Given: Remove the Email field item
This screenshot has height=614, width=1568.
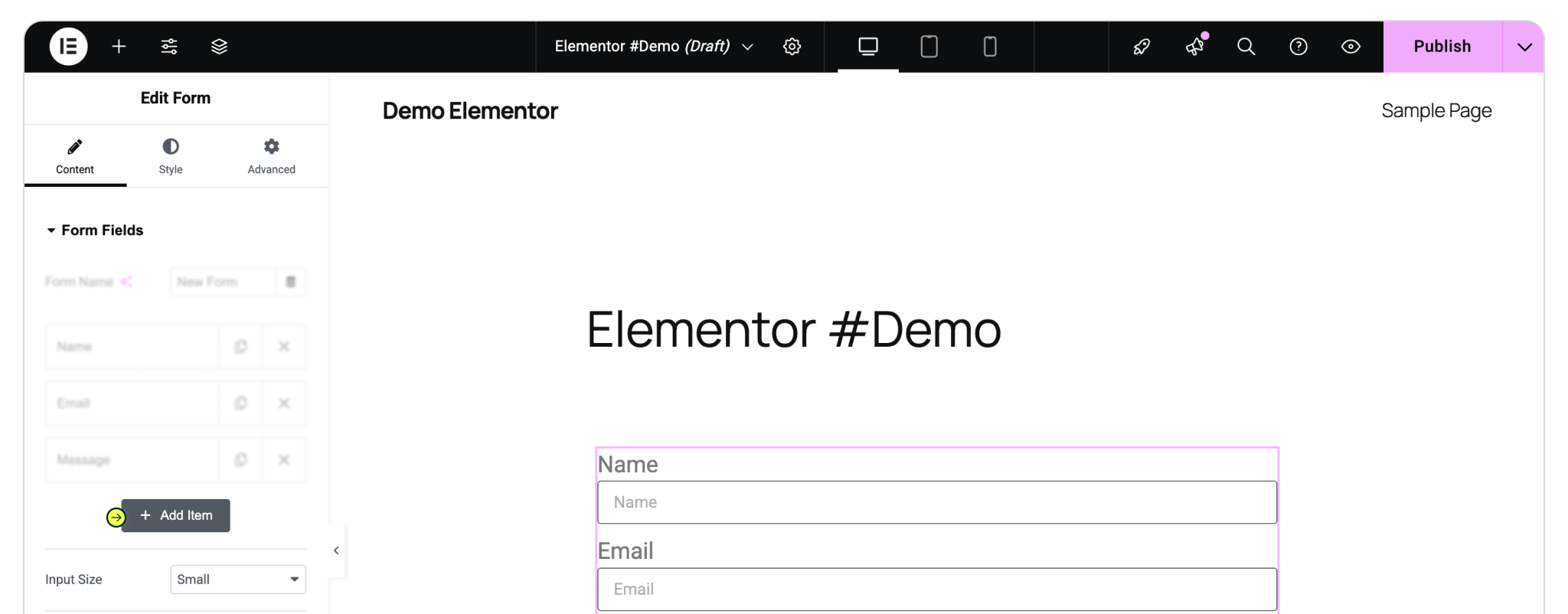Looking at the screenshot, I should 284,403.
